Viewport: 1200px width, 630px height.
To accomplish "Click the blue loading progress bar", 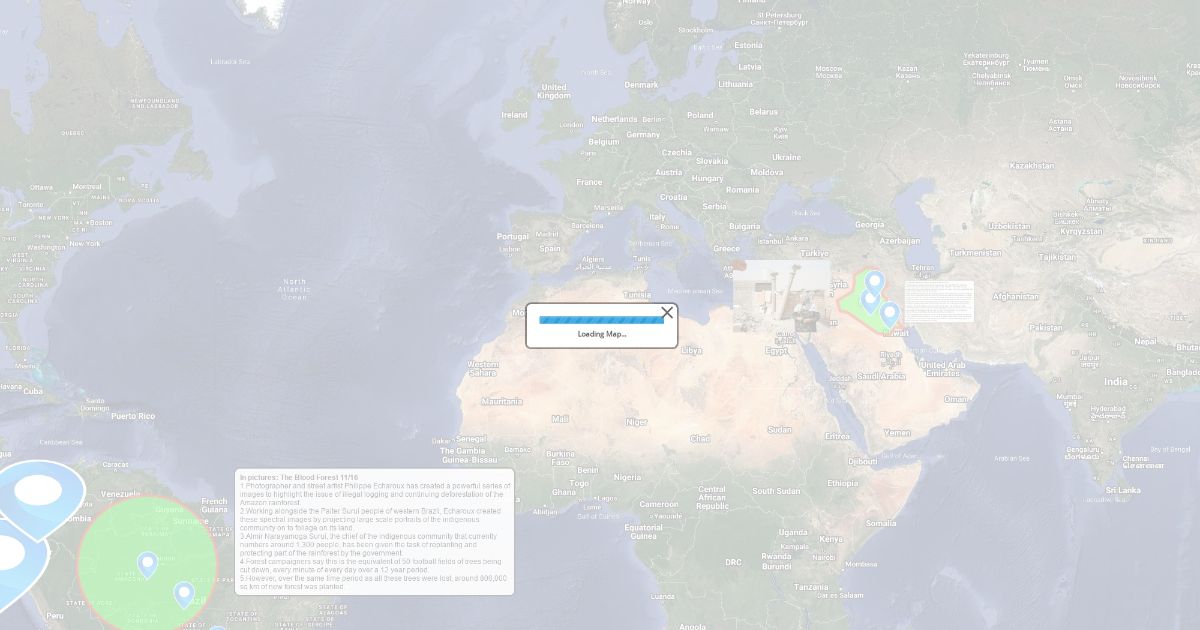I will 601,320.
